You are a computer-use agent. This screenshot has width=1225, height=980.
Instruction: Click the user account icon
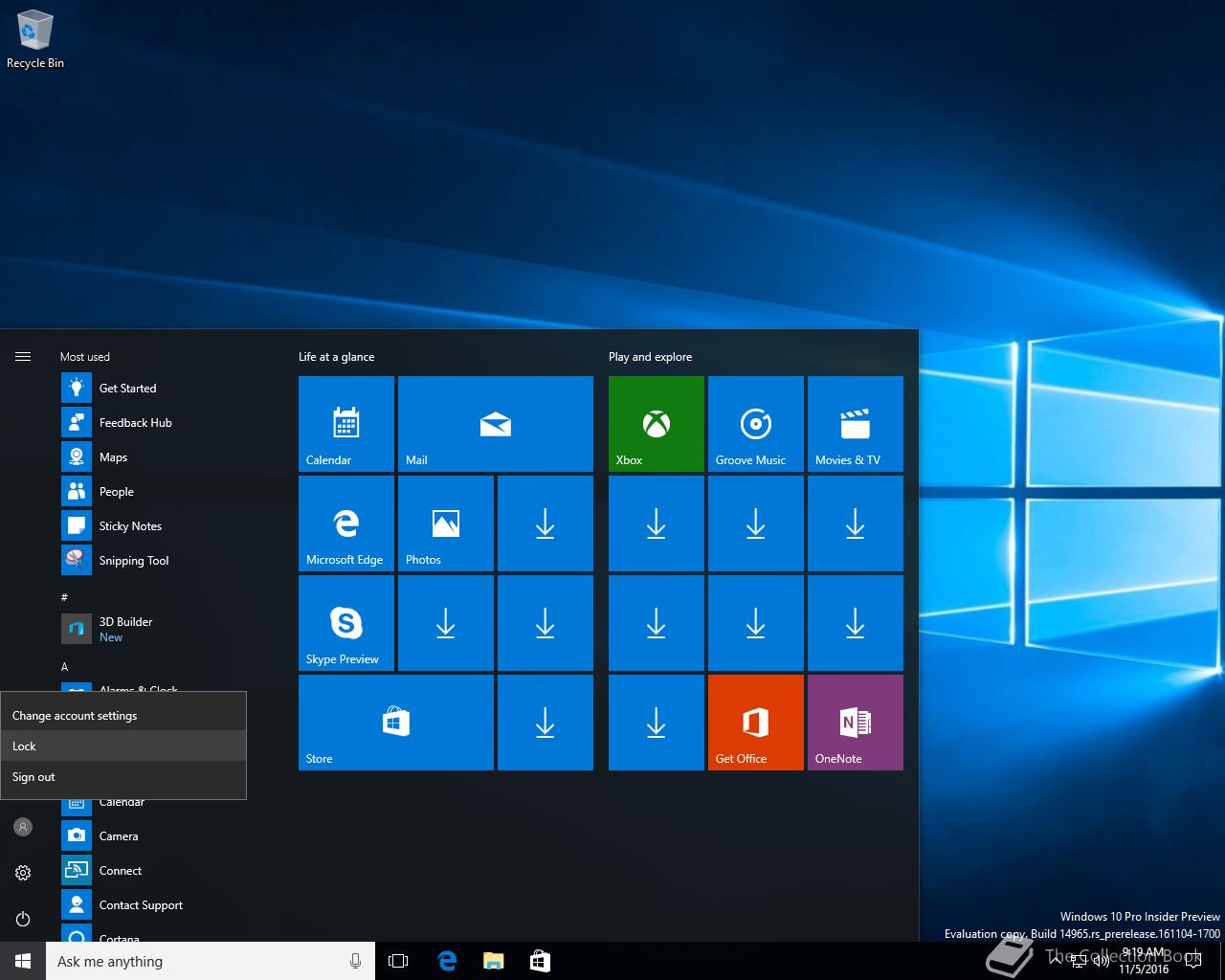click(x=23, y=827)
